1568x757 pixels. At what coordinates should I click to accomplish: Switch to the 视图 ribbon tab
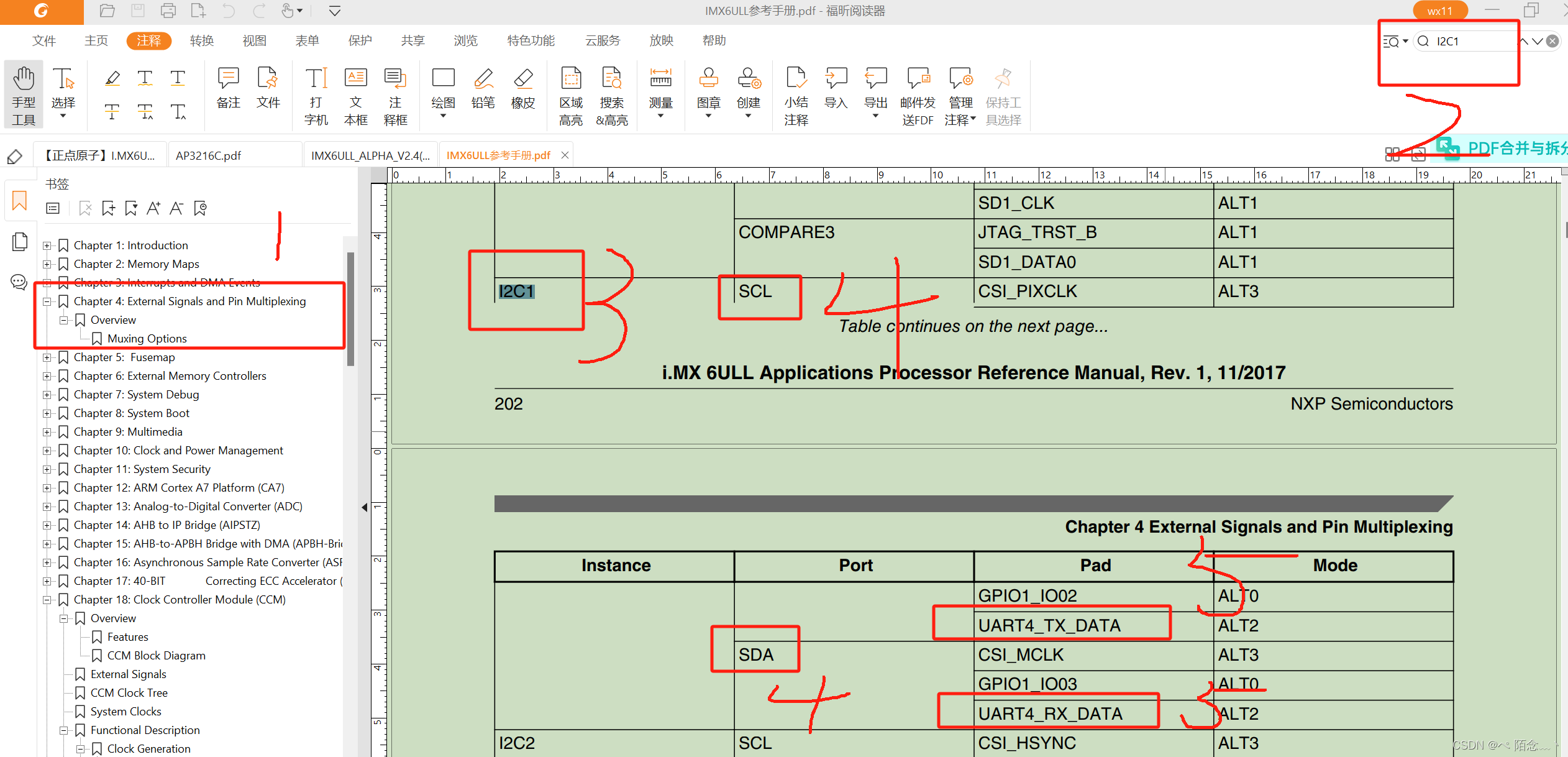[254, 41]
